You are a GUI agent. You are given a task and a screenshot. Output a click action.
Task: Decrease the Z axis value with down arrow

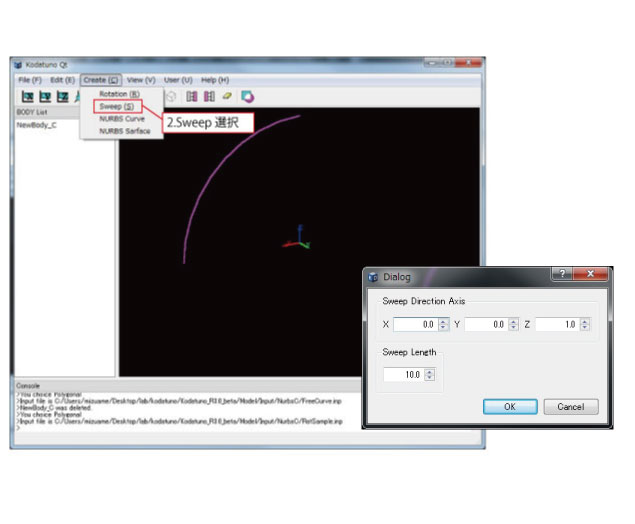(x=585, y=328)
